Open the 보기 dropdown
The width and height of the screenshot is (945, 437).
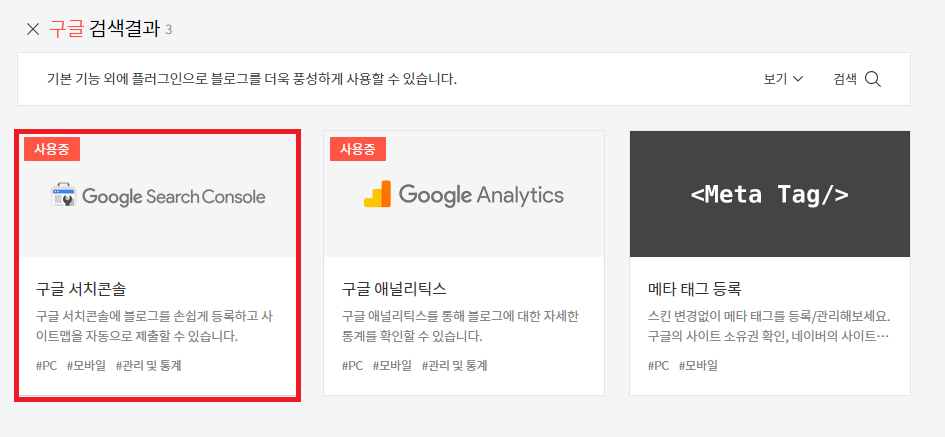[783, 79]
